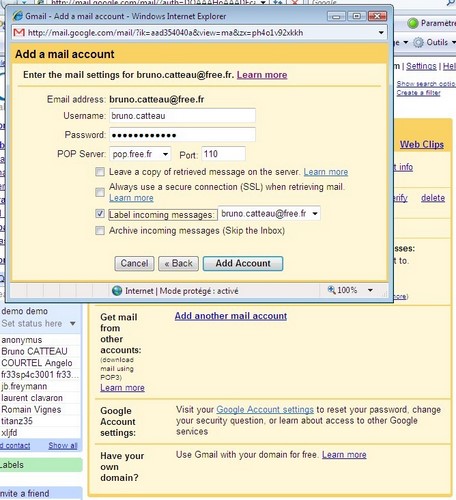456x500 pixels.
Task: Click the Internet zone globe icon in the status bar
Action: click(117, 291)
